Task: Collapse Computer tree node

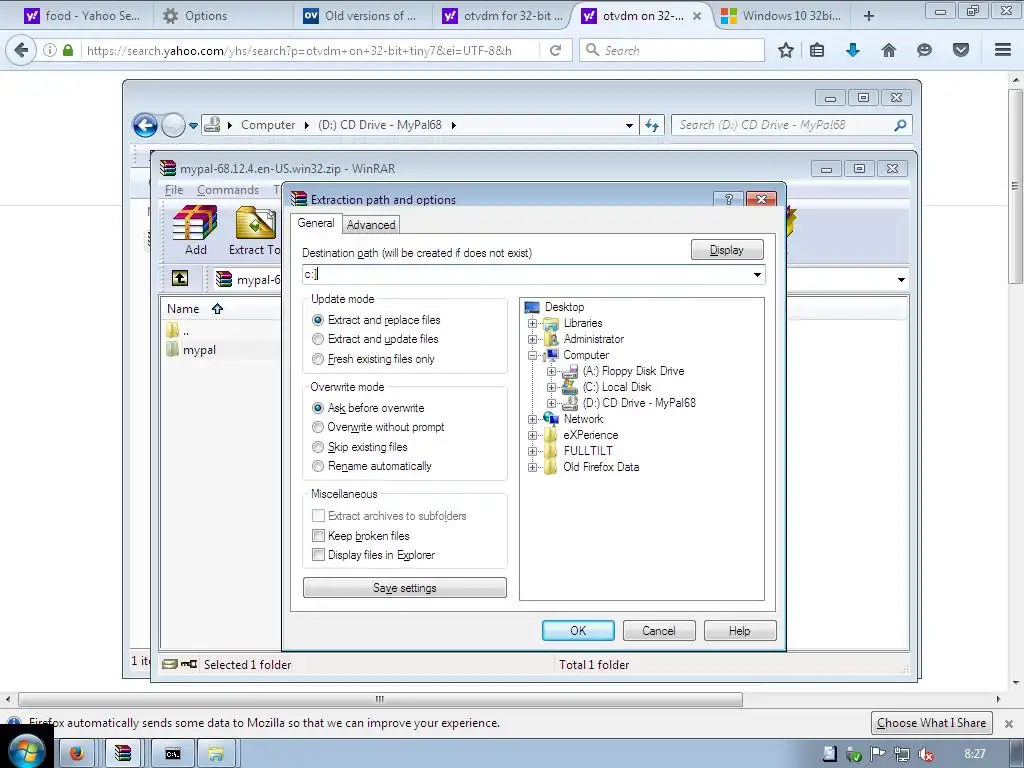Action: tap(532, 355)
